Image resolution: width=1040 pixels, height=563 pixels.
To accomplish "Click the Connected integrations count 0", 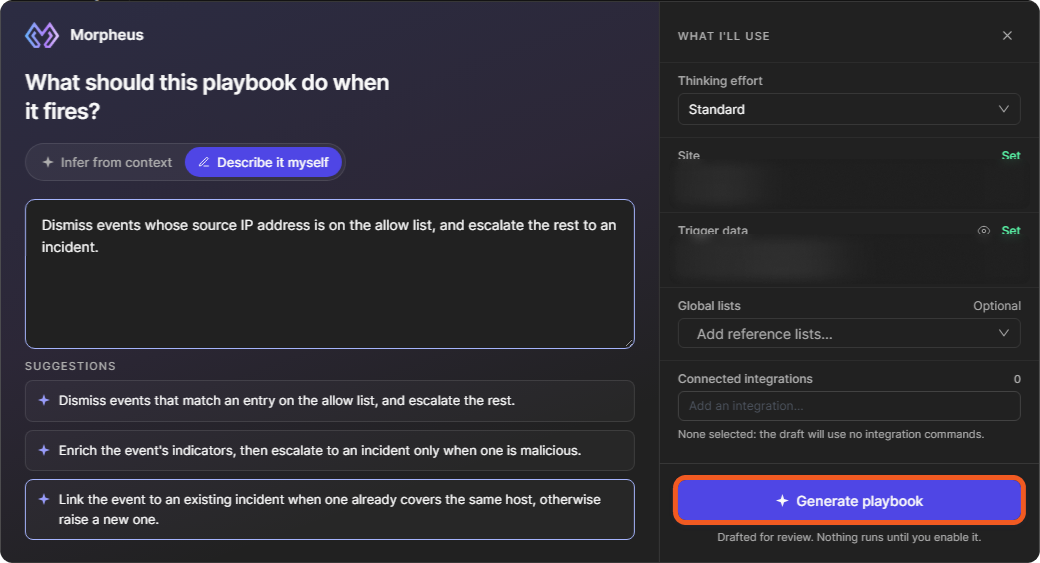I will point(1017,379).
